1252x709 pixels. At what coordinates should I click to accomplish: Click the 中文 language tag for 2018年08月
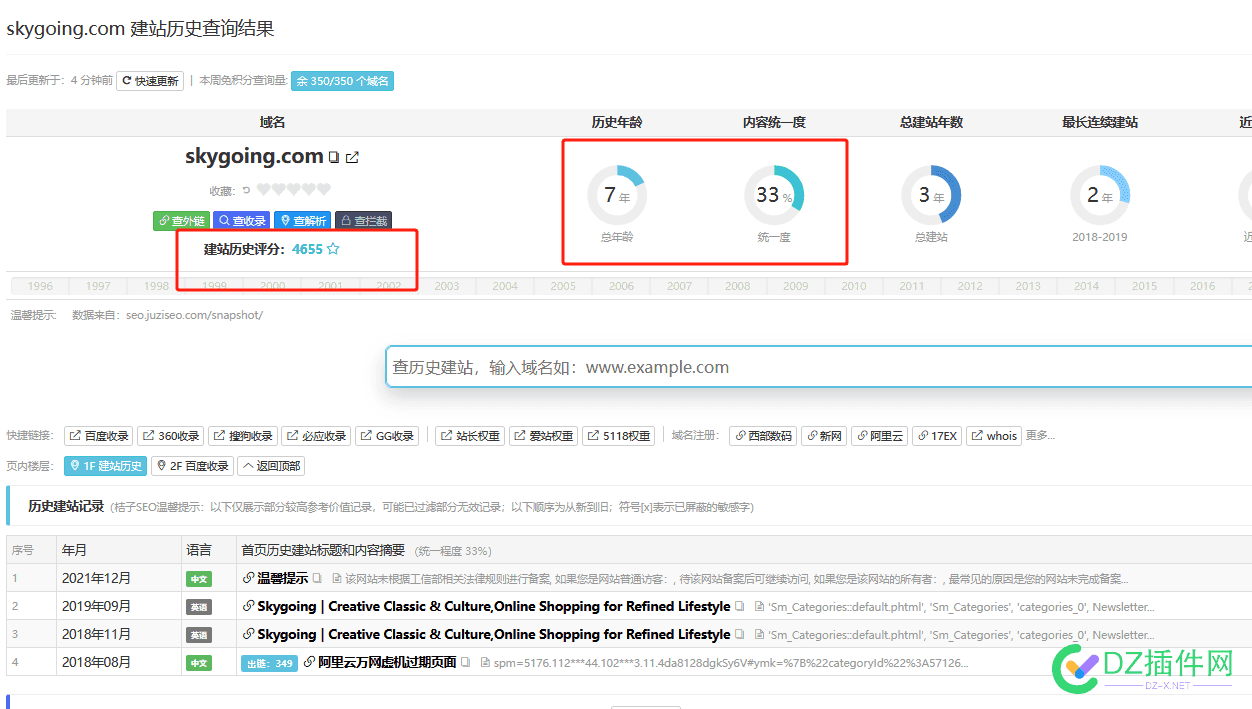[199, 663]
